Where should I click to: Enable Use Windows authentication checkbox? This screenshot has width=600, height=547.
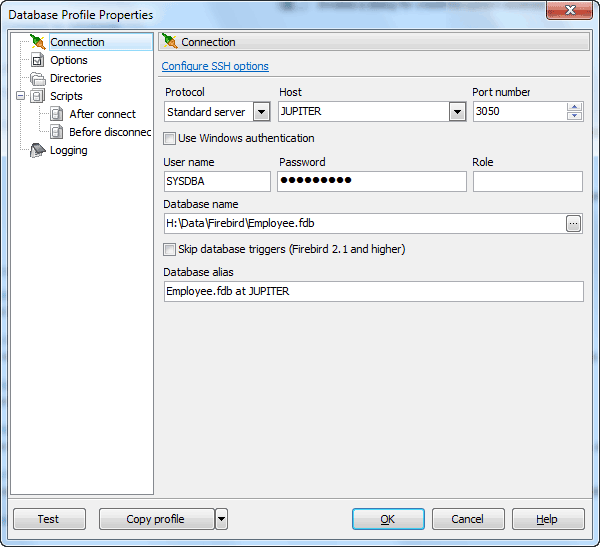point(170,138)
